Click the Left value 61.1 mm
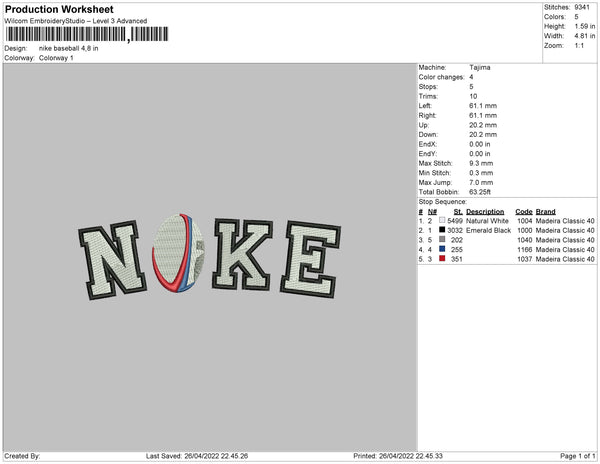The image size is (600, 464). 483,106
